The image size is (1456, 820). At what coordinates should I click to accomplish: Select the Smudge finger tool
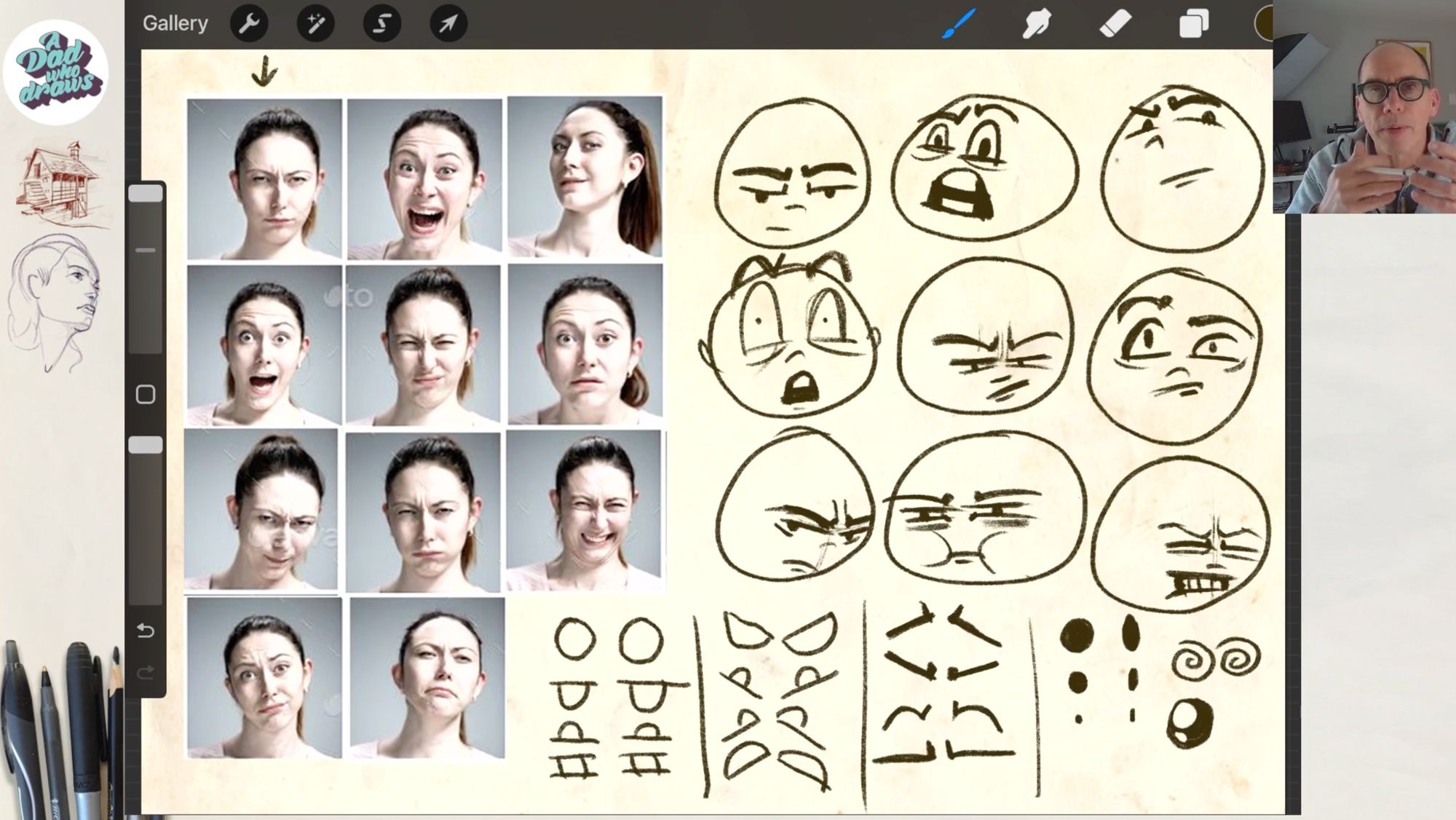1037,23
